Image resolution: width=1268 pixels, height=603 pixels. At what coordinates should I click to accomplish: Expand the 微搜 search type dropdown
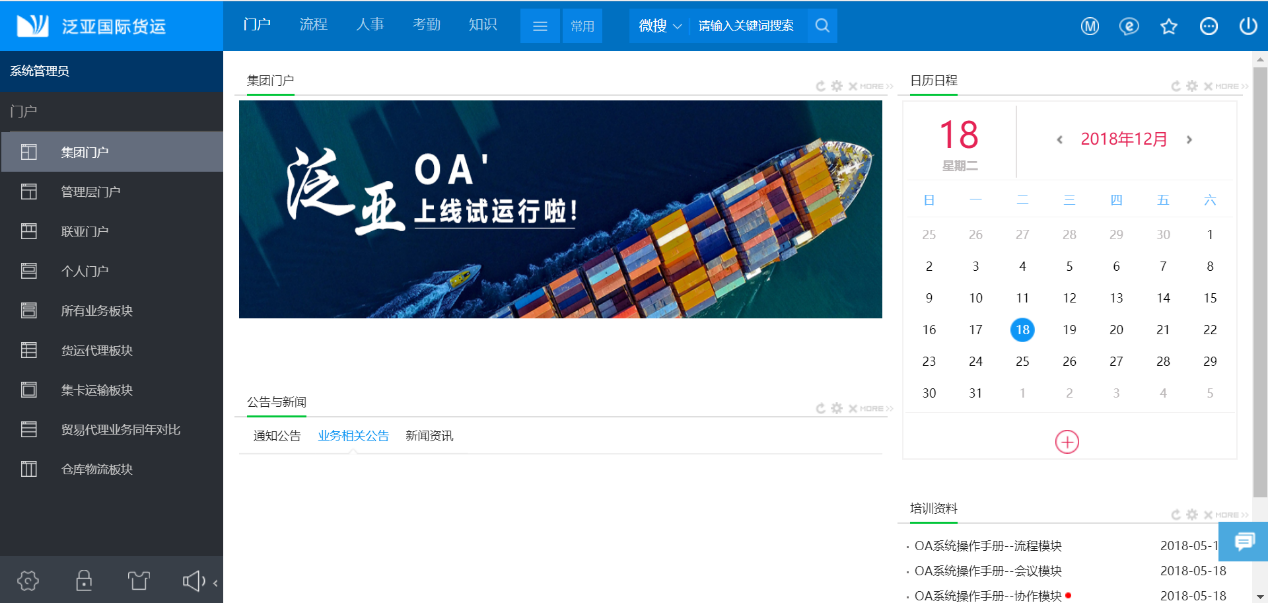pyautogui.click(x=660, y=26)
